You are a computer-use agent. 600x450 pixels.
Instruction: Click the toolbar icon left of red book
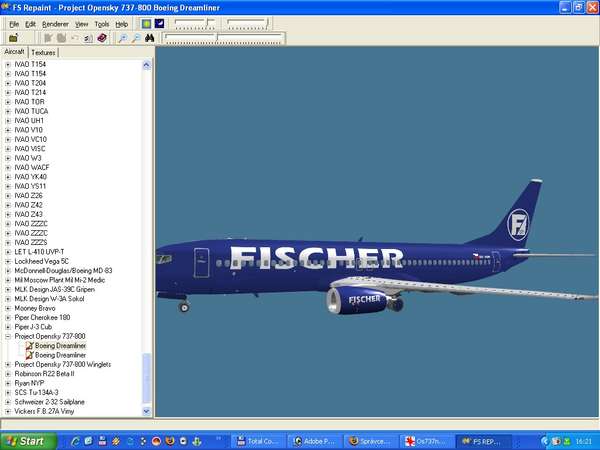(x=88, y=38)
